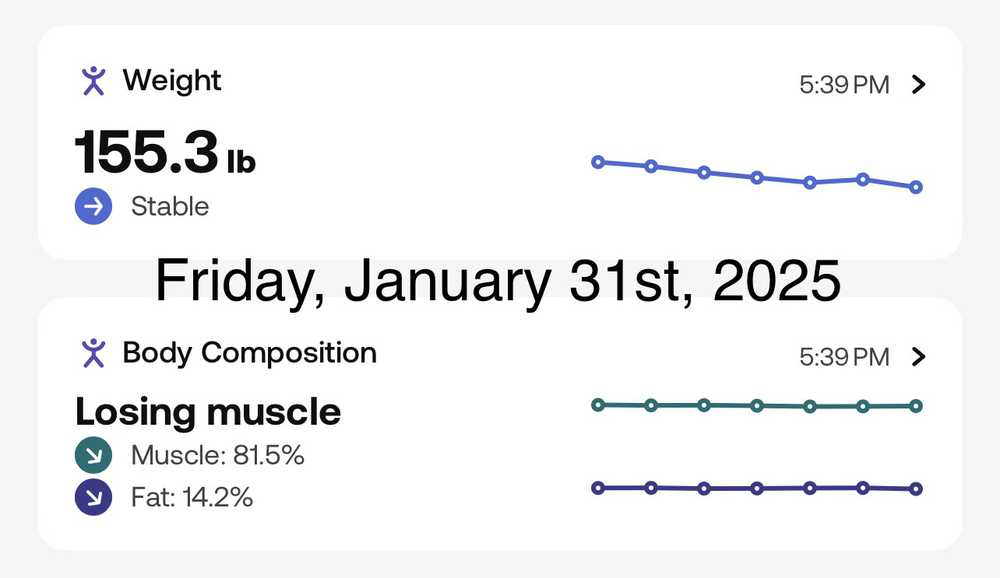Click first point on purple fat graph
The image size is (1000, 578).
(x=598, y=488)
